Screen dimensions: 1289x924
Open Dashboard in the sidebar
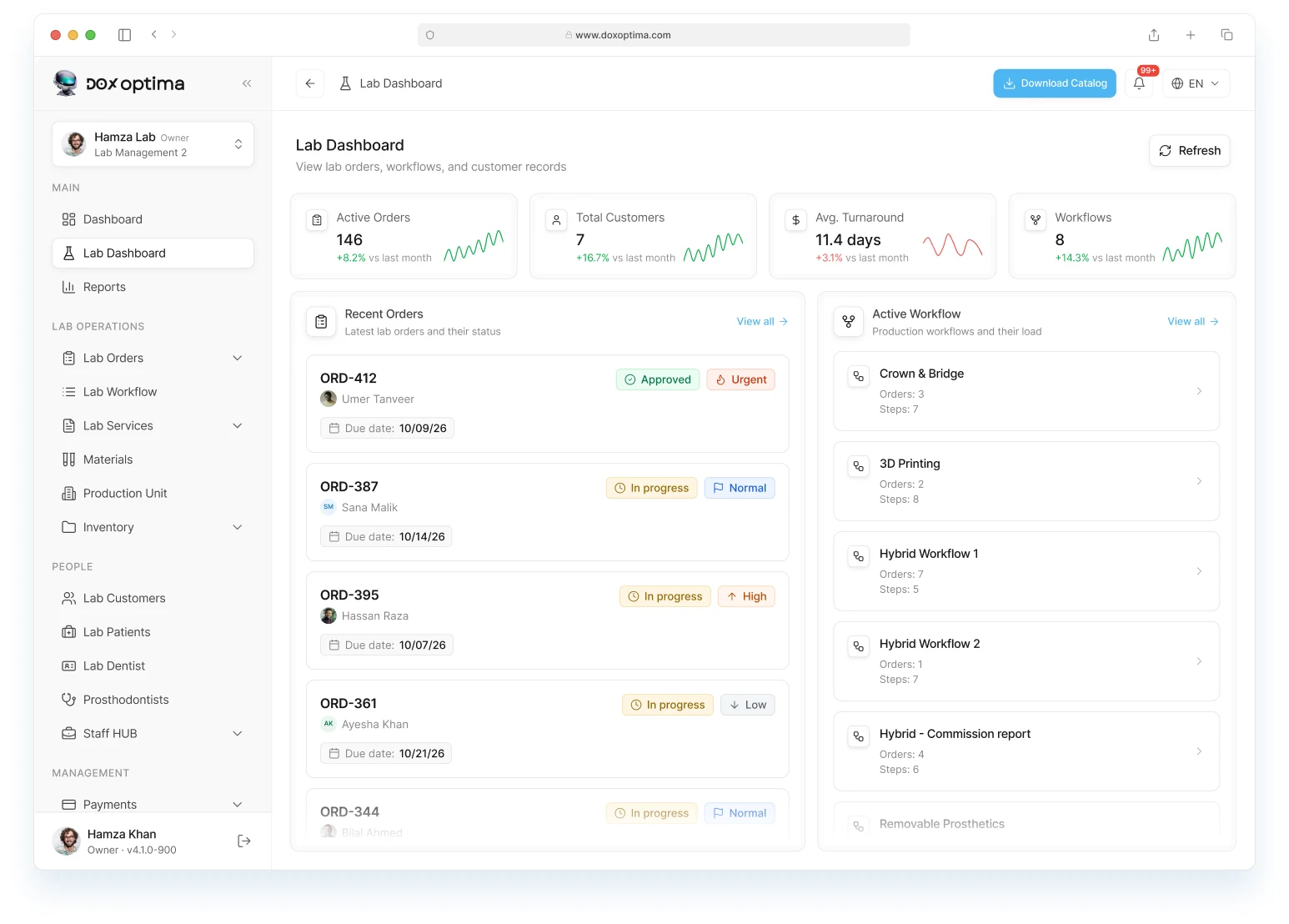coord(153,219)
